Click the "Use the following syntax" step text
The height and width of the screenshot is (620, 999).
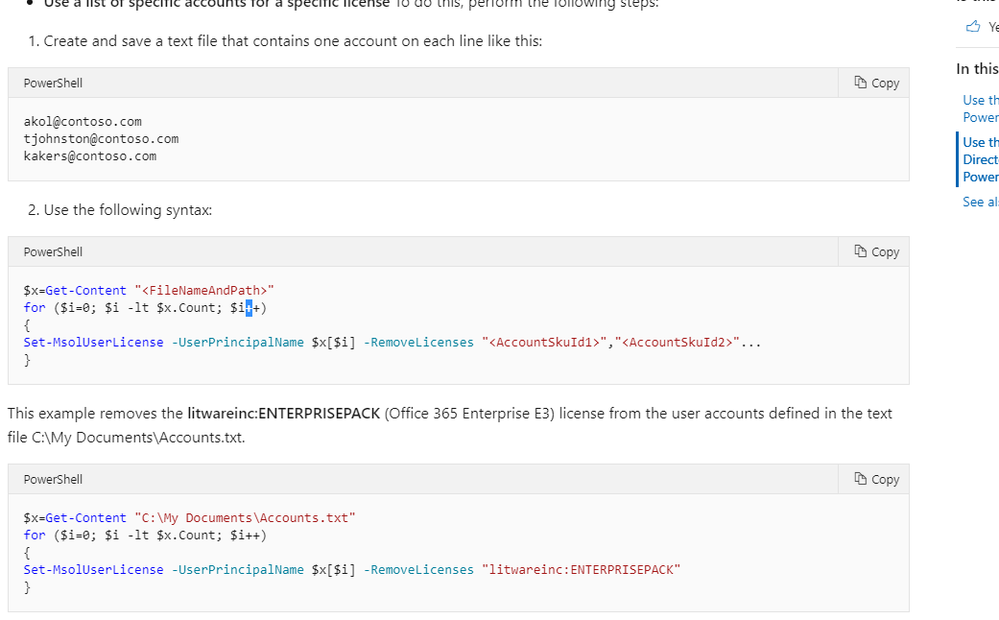(x=127, y=210)
